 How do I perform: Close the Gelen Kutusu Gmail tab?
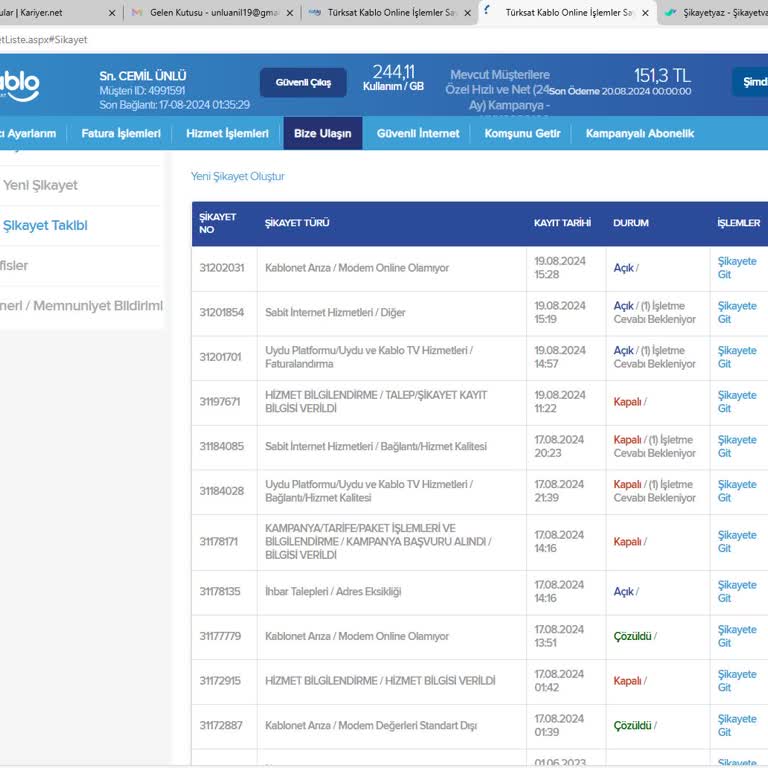pyautogui.click(x=290, y=13)
